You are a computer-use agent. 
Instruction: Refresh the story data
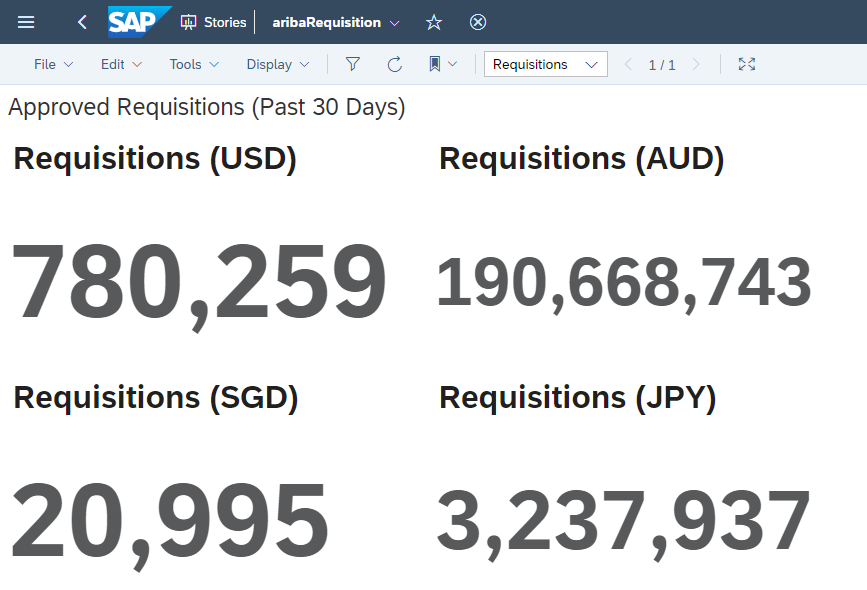[394, 64]
